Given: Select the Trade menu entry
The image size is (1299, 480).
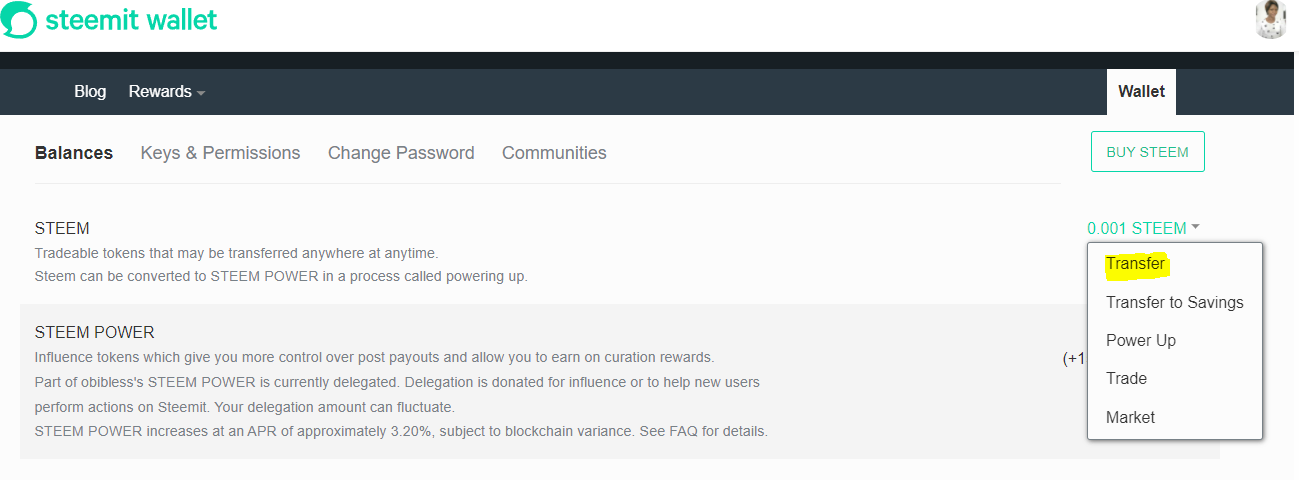Looking at the screenshot, I should pos(1126,378).
